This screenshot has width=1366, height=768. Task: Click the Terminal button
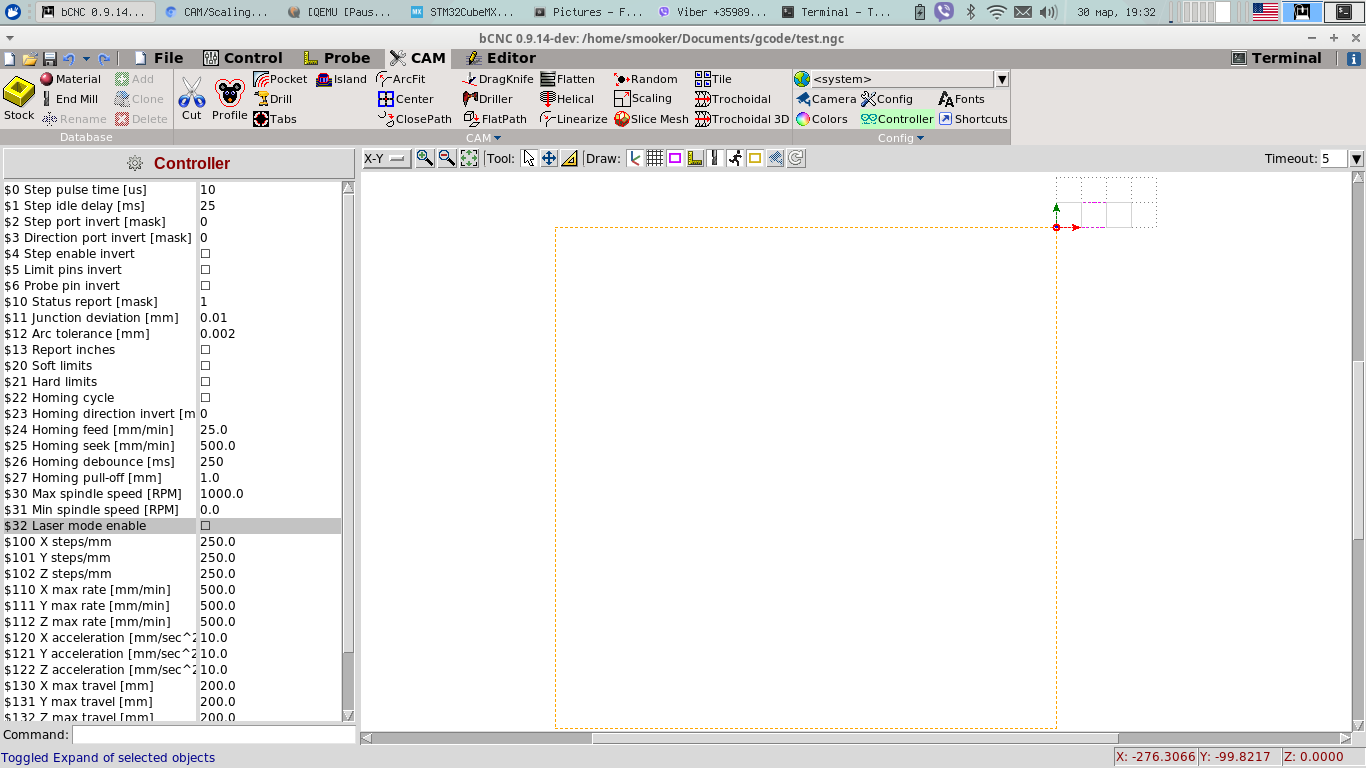pos(1276,58)
